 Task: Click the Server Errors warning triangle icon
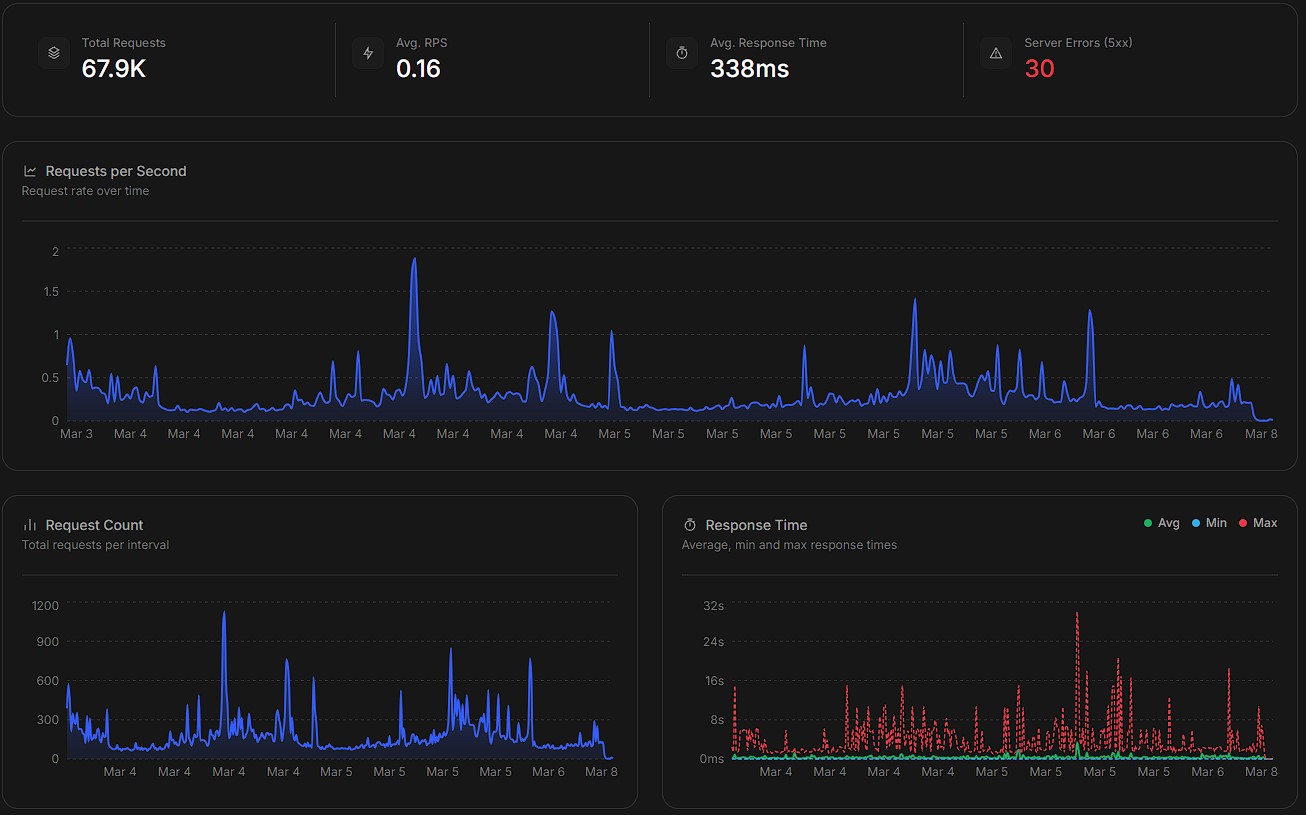996,53
